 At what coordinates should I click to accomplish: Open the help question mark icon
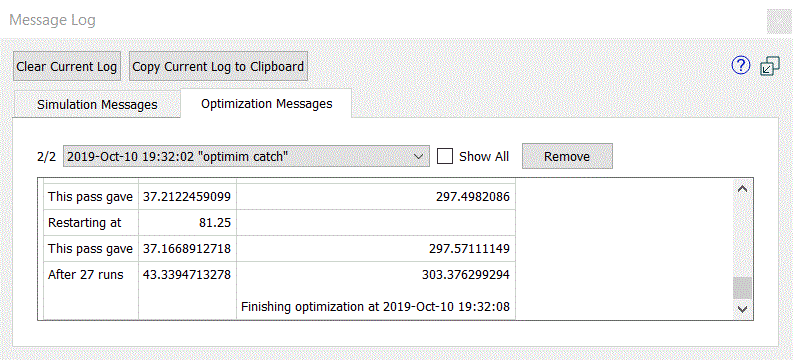741,66
